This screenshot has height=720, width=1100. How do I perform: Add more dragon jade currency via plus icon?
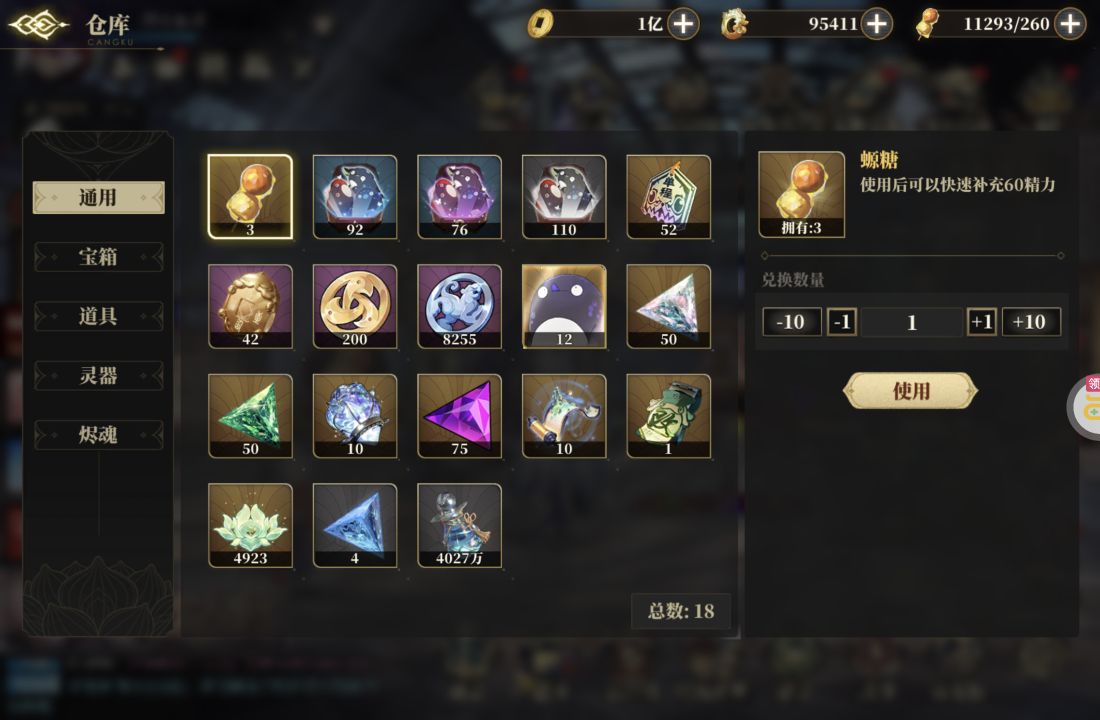(x=876, y=24)
